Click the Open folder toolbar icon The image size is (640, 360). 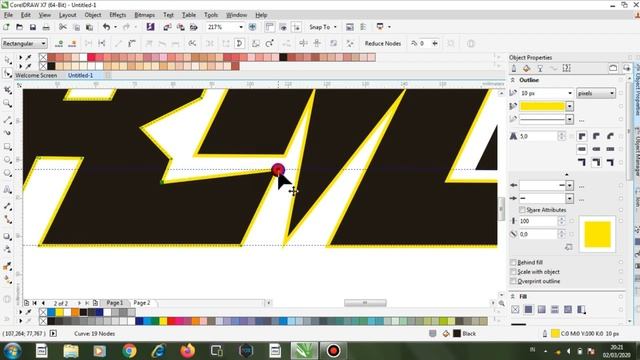click(19, 27)
